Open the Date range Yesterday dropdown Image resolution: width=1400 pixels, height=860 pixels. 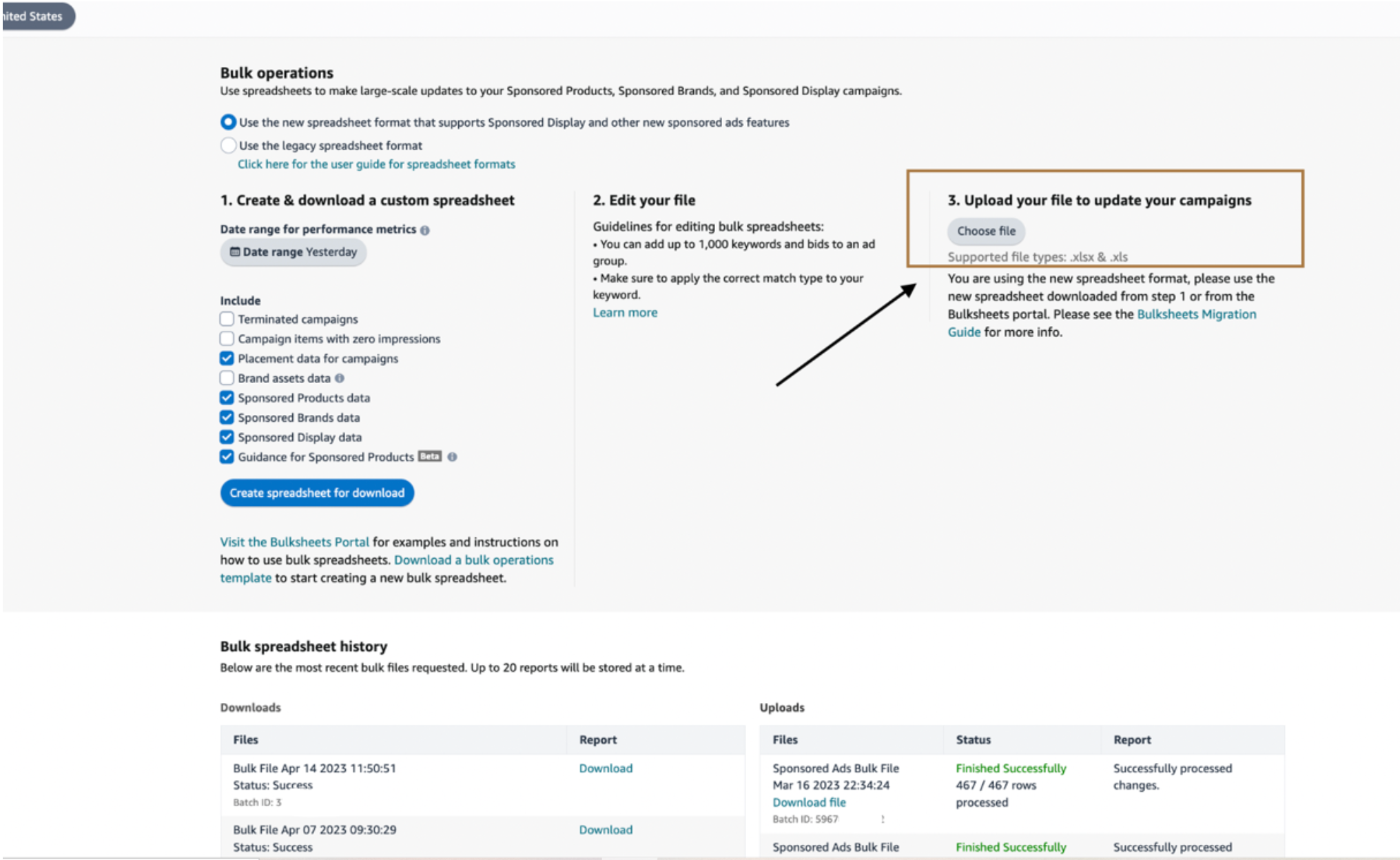pos(294,252)
